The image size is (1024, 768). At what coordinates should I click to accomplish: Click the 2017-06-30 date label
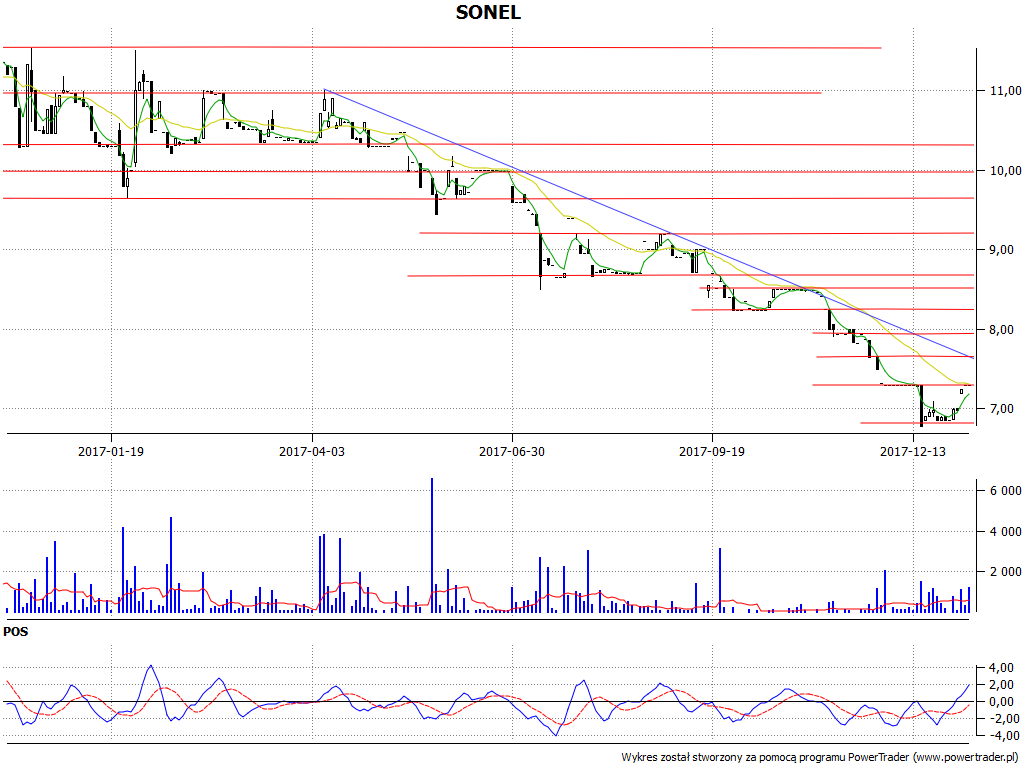(x=512, y=451)
